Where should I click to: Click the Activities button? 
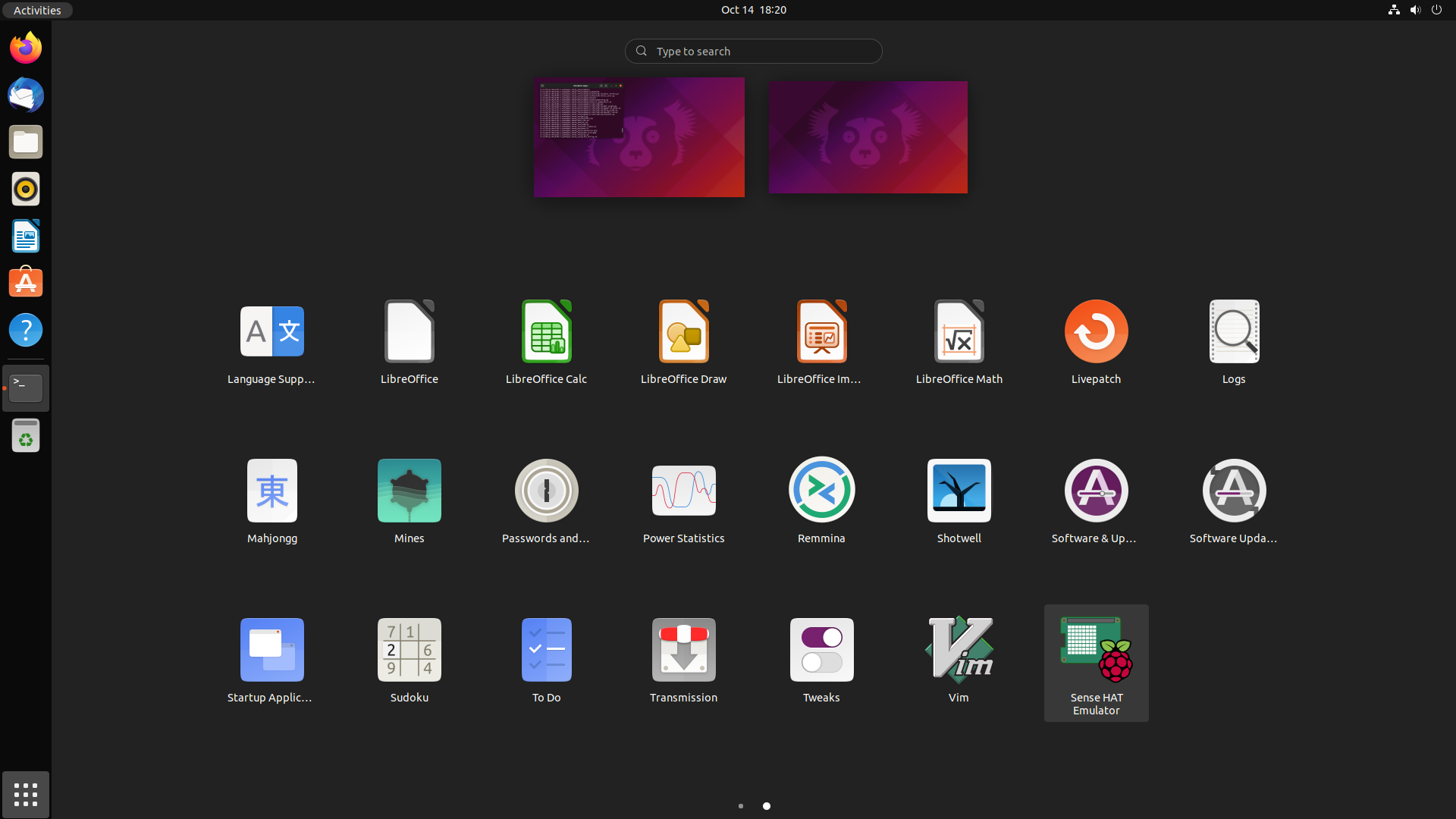[37, 10]
